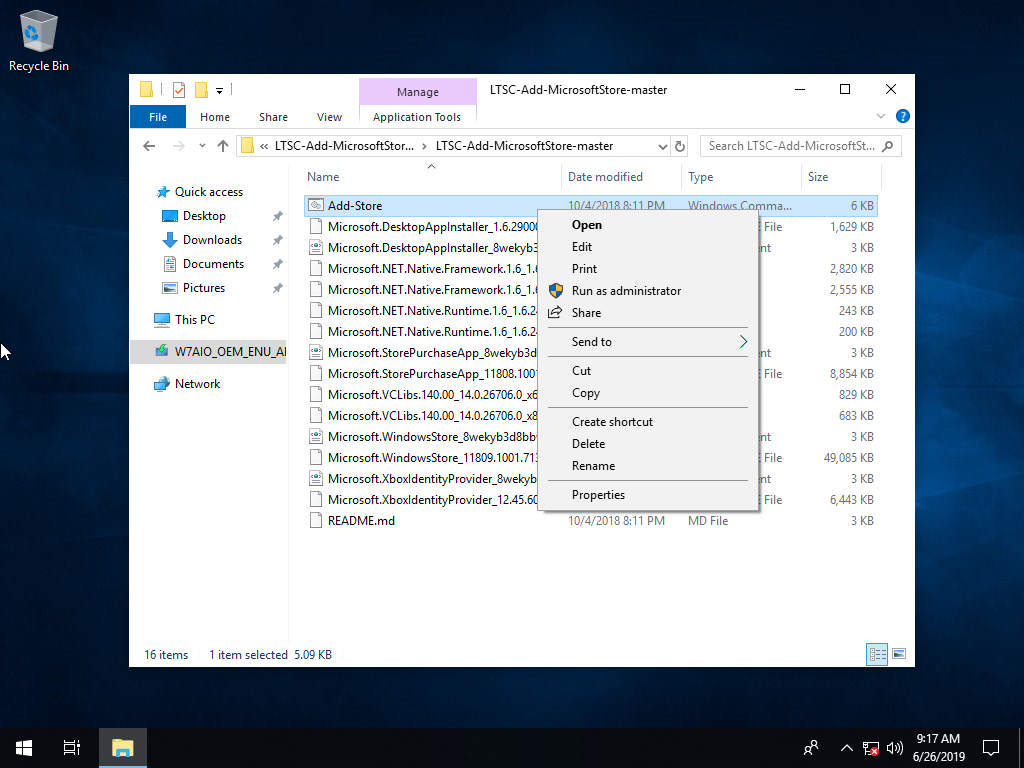Choose Rename from the context menu
Image resolution: width=1024 pixels, height=768 pixels.
click(x=648, y=466)
